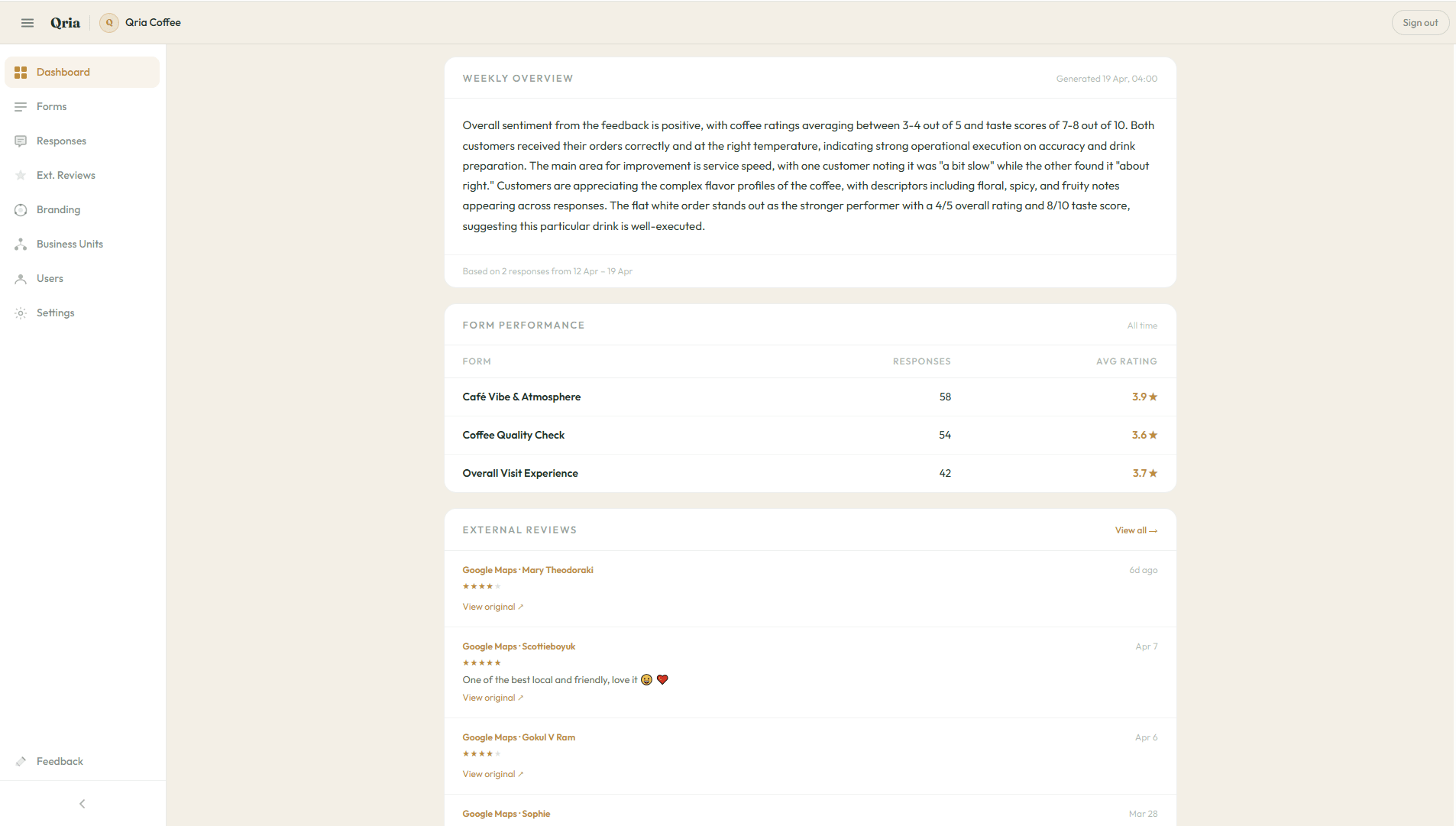Viewport: 1456px width, 826px height.
Task: Click the Qria Coffee organization name
Action: (153, 23)
